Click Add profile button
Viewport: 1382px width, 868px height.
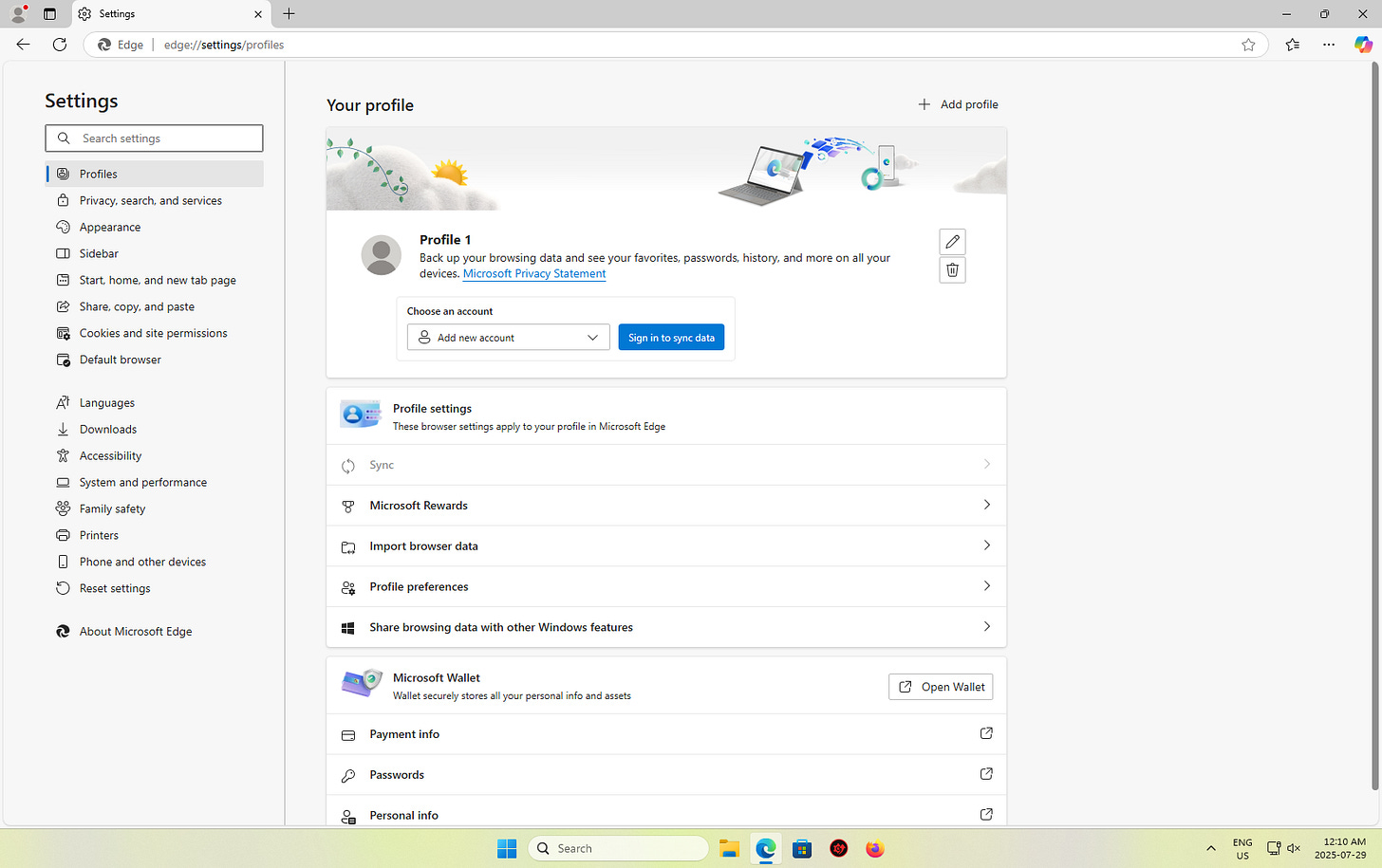958,104
